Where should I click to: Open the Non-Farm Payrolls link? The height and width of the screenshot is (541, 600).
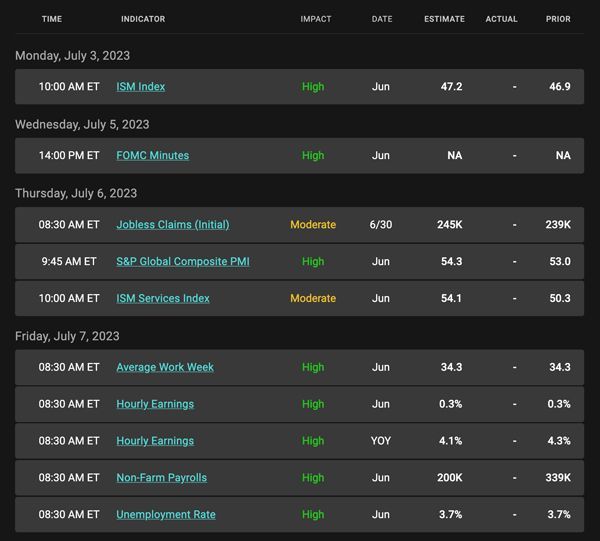click(161, 478)
